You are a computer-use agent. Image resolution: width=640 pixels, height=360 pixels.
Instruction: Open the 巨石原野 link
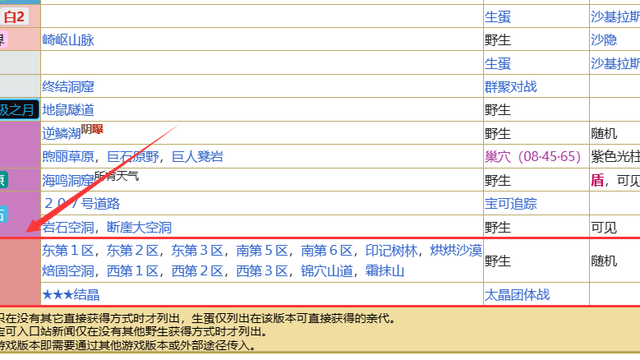[x=133, y=156]
